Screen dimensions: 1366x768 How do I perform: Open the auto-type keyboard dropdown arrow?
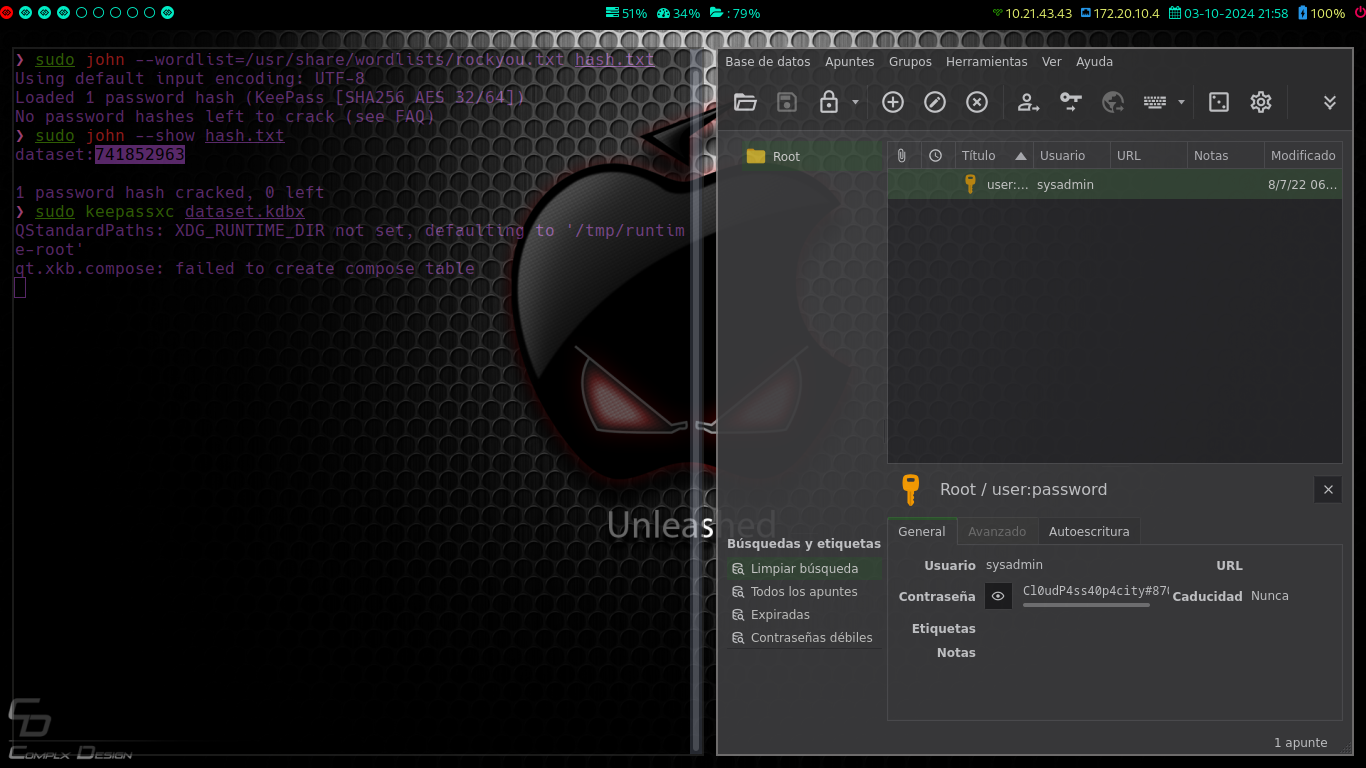point(1181,102)
